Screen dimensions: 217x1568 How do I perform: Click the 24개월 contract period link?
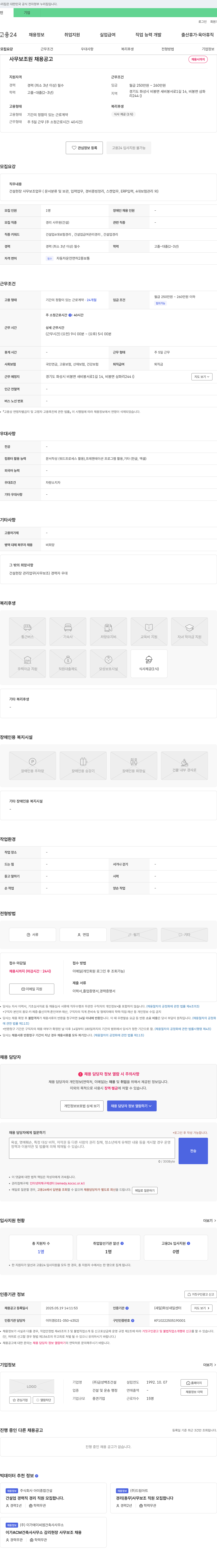coord(91,300)
